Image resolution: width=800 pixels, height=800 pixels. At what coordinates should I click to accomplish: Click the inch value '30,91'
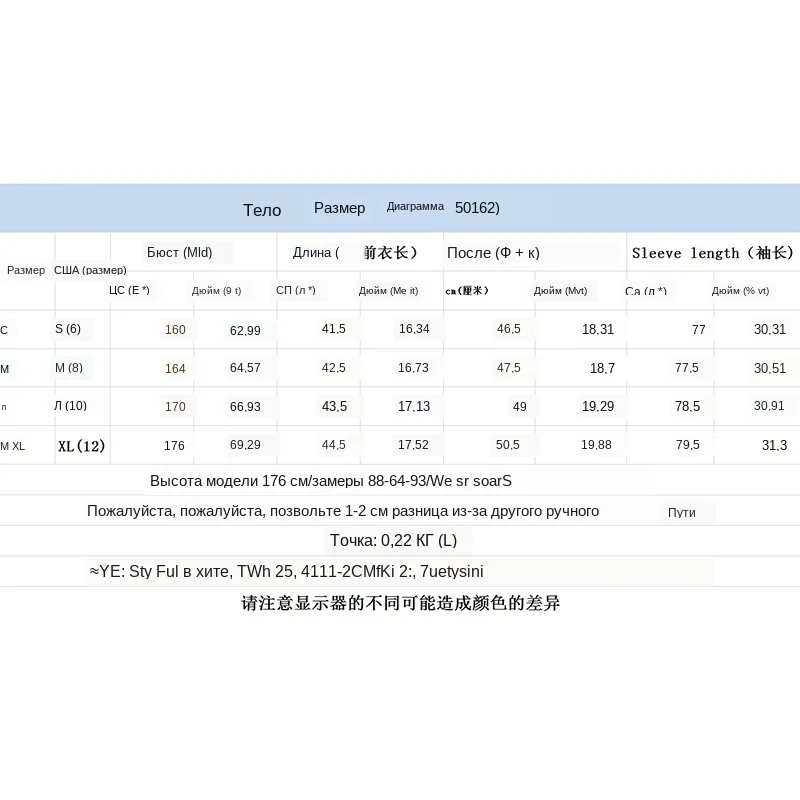(x=769, y=406)
